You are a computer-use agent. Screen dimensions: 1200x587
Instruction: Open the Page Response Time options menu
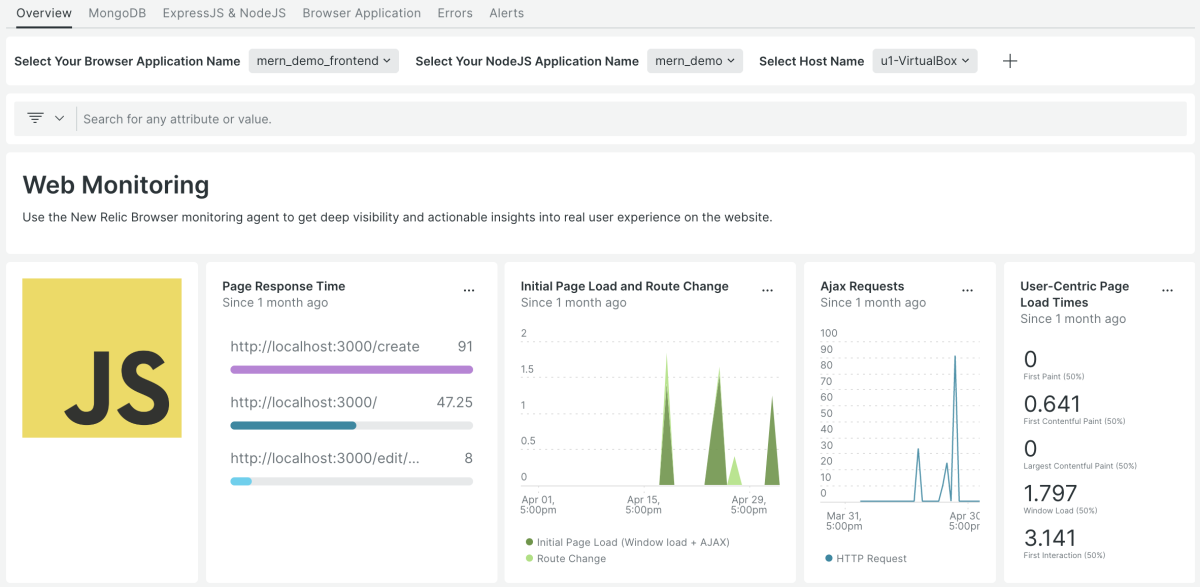(469, 290)
